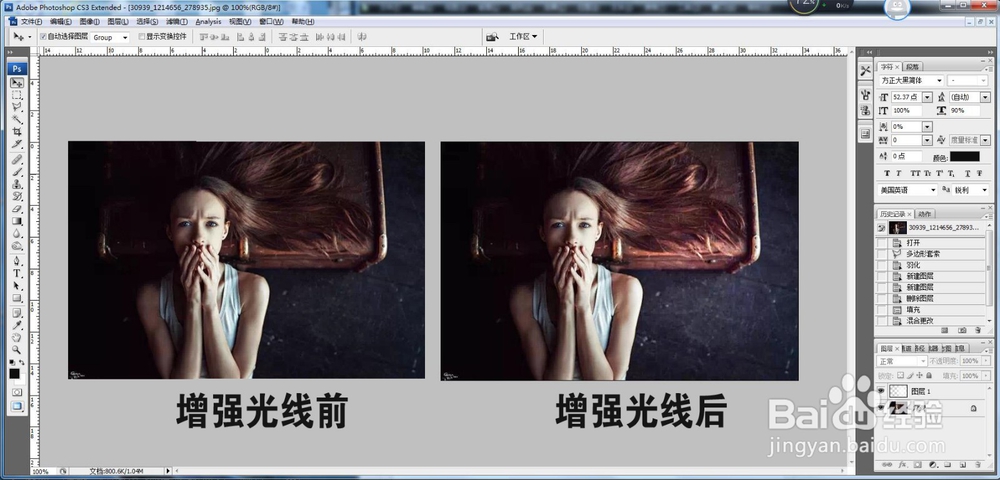
Task: Toggle 自动选择图层 checkbox
Action: [x=43, y=37]
